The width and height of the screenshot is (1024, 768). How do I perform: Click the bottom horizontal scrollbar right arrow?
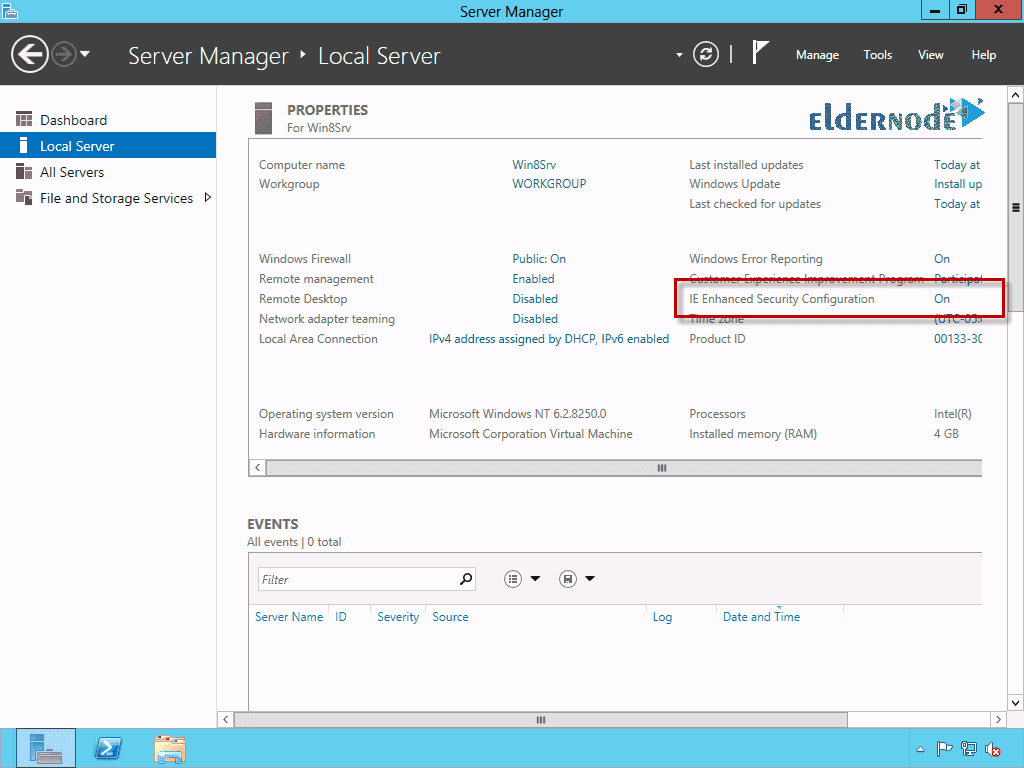tap(998, 719)
